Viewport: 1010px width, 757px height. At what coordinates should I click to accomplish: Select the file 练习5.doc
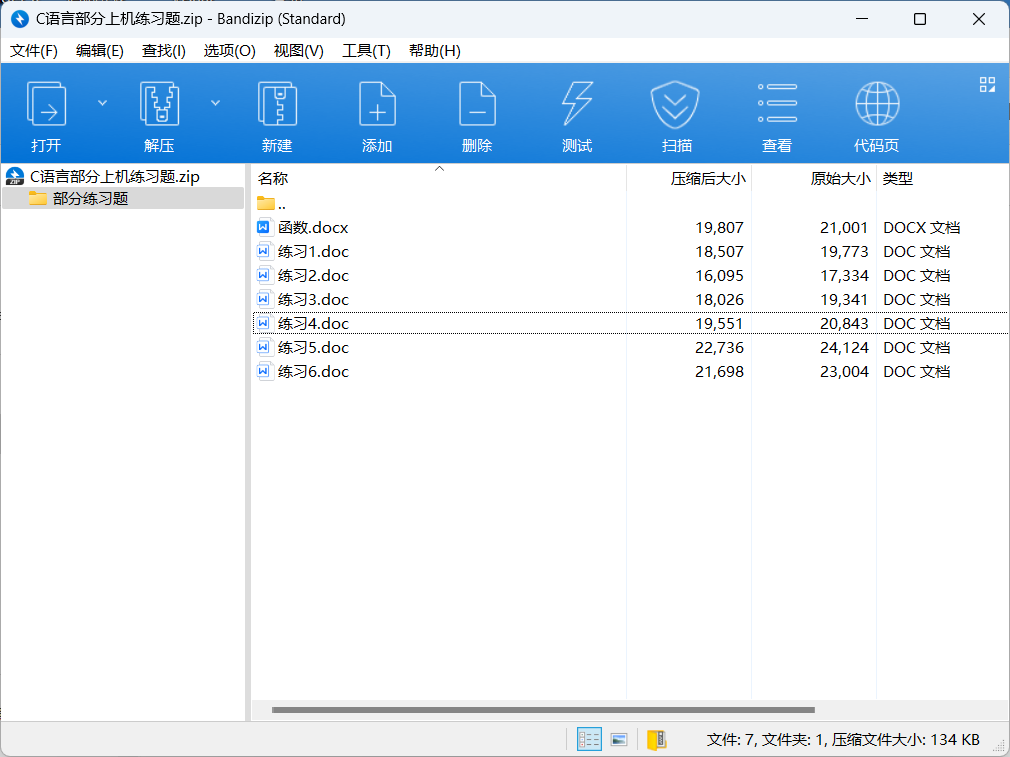coord(313,347)
